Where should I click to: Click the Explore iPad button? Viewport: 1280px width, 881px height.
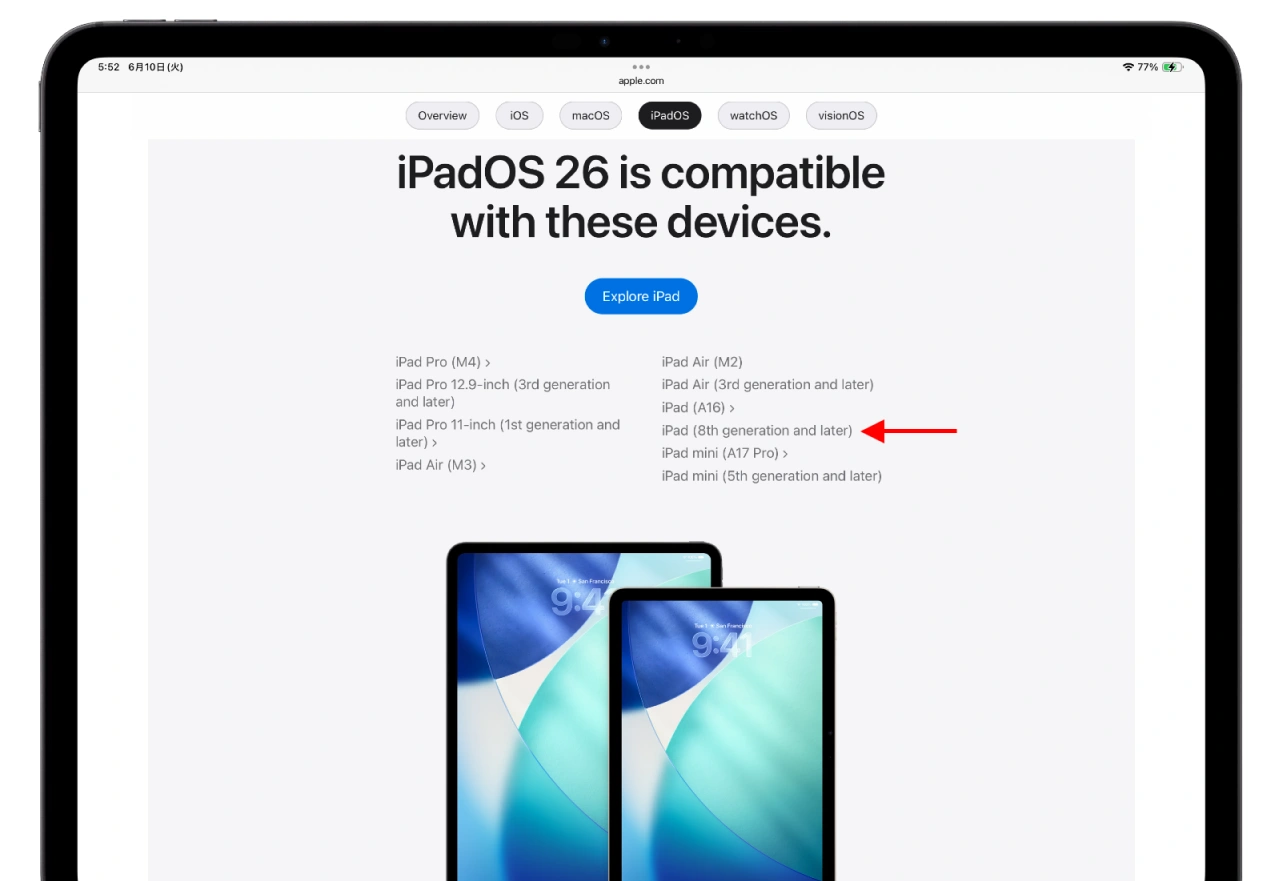point(641,296)
